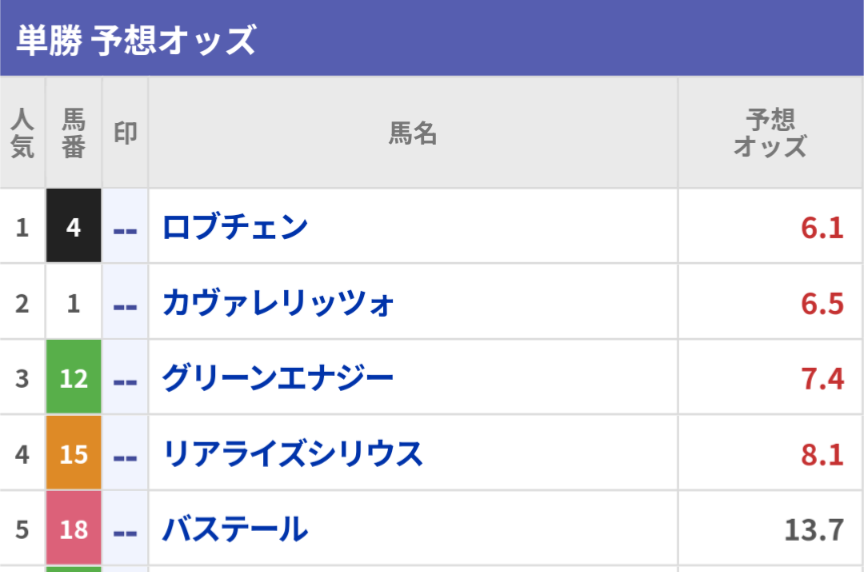Click the グリーンエナジー horse name
Image resolution: width=864 pixels, height=572 pixels.
coord(278,378)
